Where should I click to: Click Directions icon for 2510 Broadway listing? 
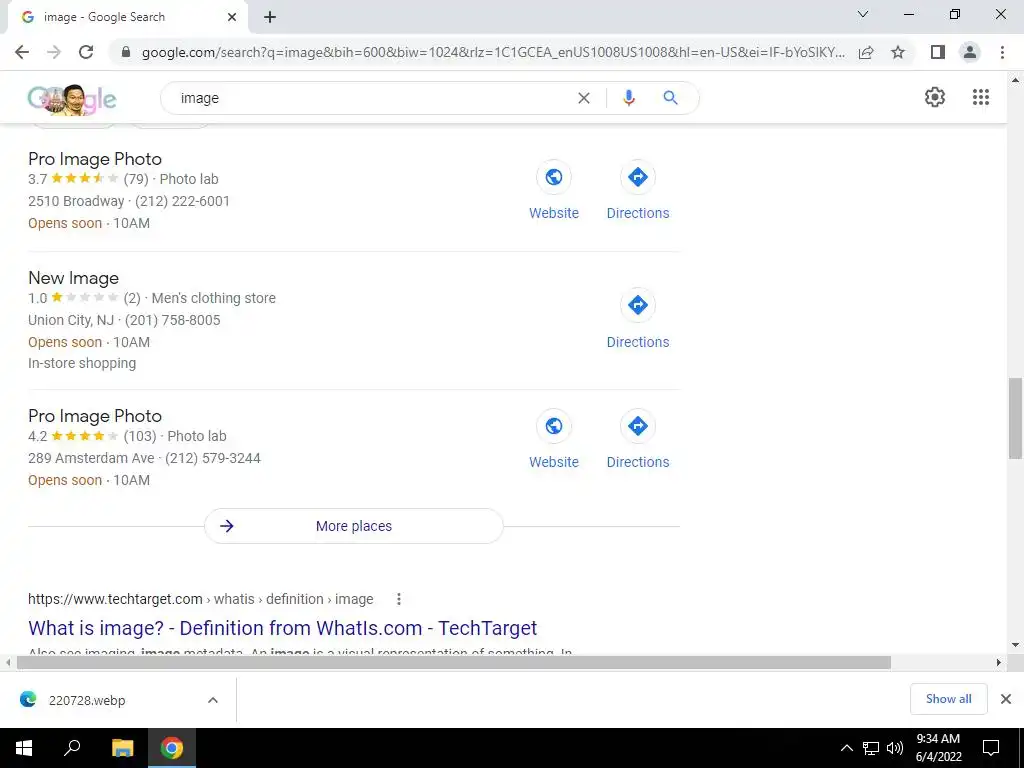pyautogui.click(x=637, y=177)
